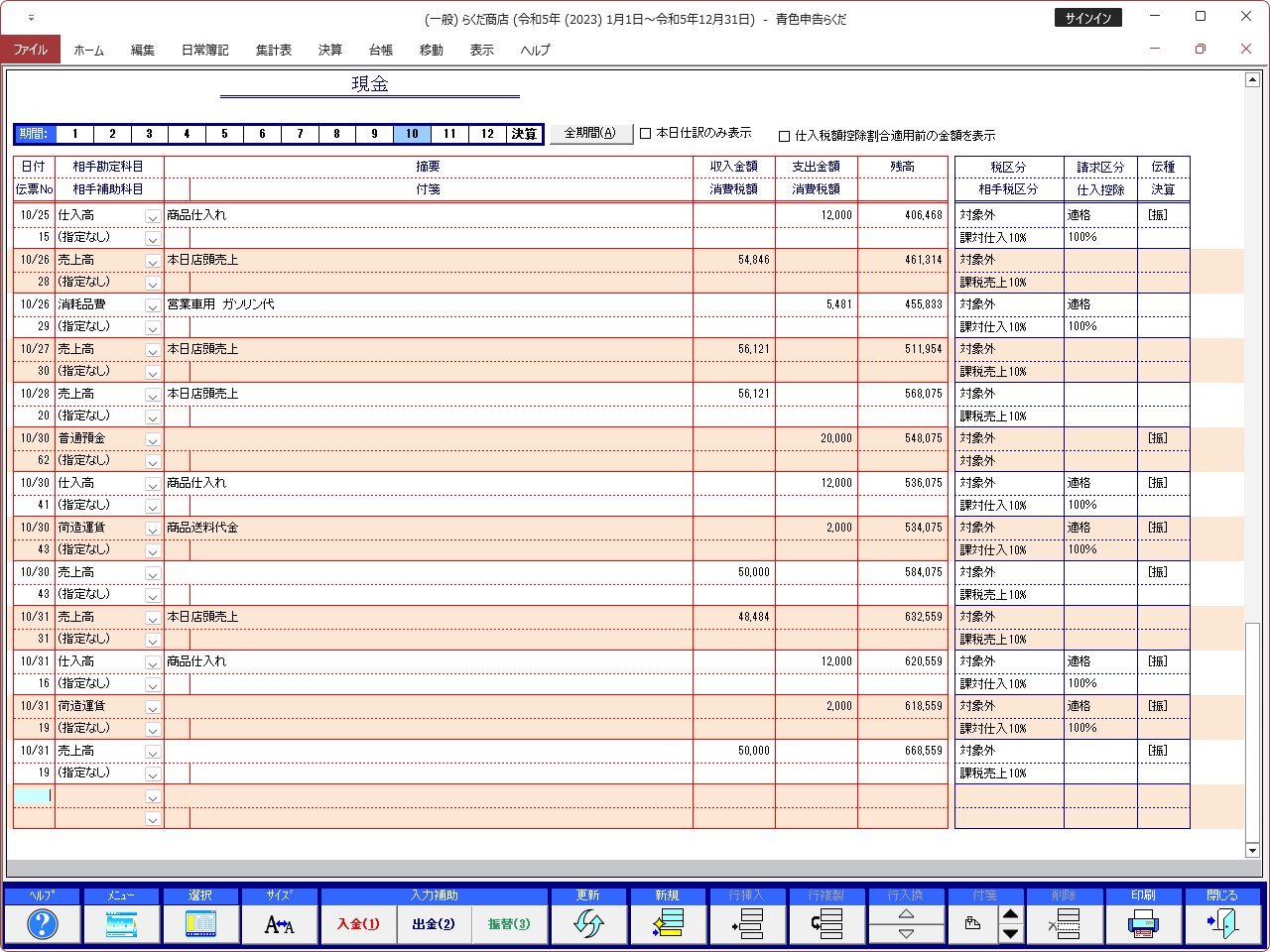
Task: Duplicate row with 行複製 icon
Action: click(826, 924)
